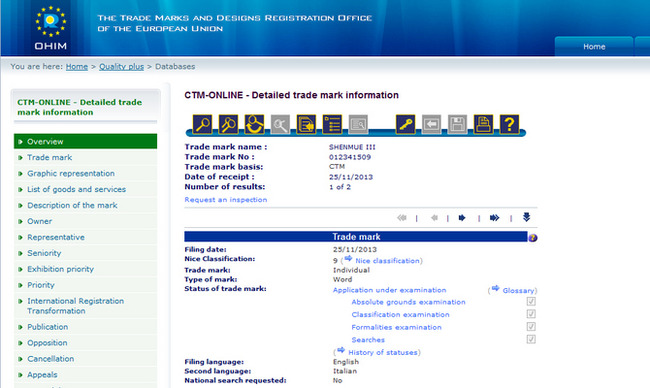This screenshot has height=388, width=650.
Task: Jump to last result with double-right arrow
Action: click(x=494, y=218)
